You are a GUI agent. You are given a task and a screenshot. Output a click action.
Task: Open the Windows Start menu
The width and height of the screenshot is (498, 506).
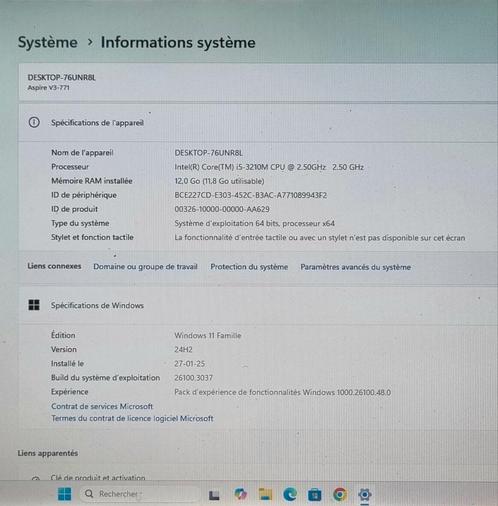click(x=64, y=494)
